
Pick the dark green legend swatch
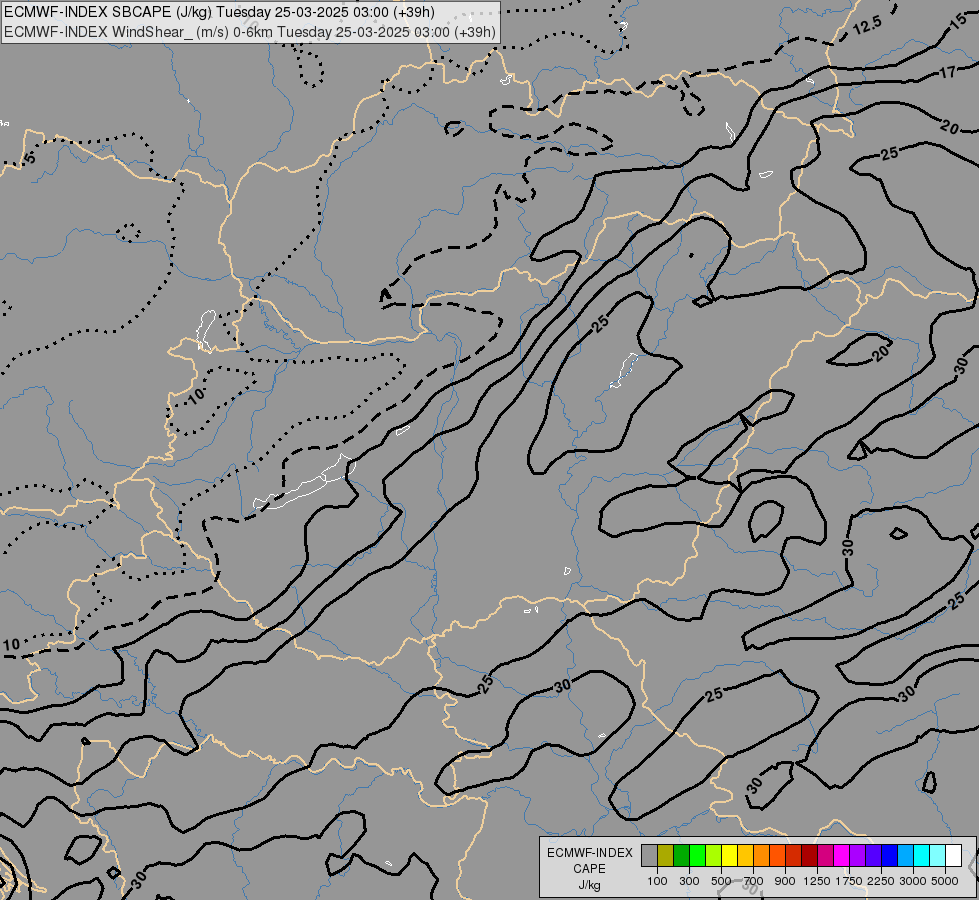(x=681, y=855)
